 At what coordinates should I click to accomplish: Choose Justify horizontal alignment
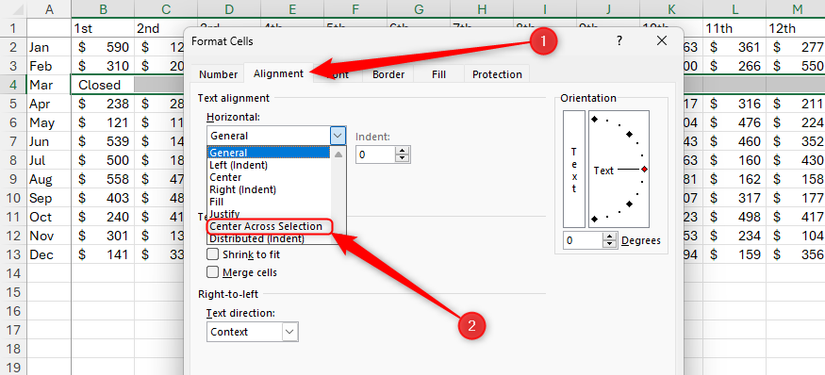tap(269, 214)
